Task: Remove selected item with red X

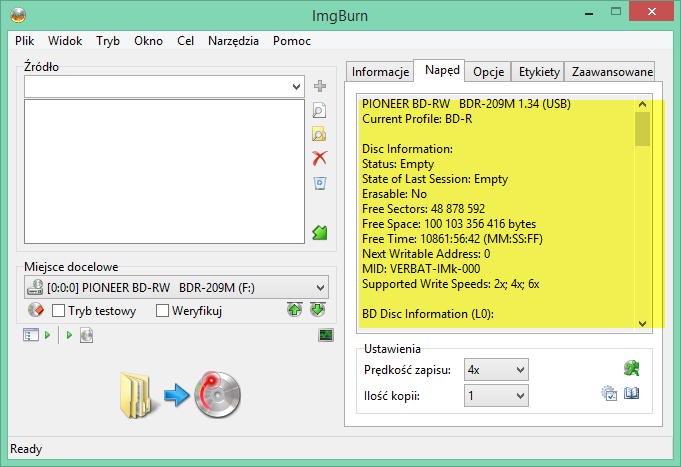Action: [x=320, y=158]
